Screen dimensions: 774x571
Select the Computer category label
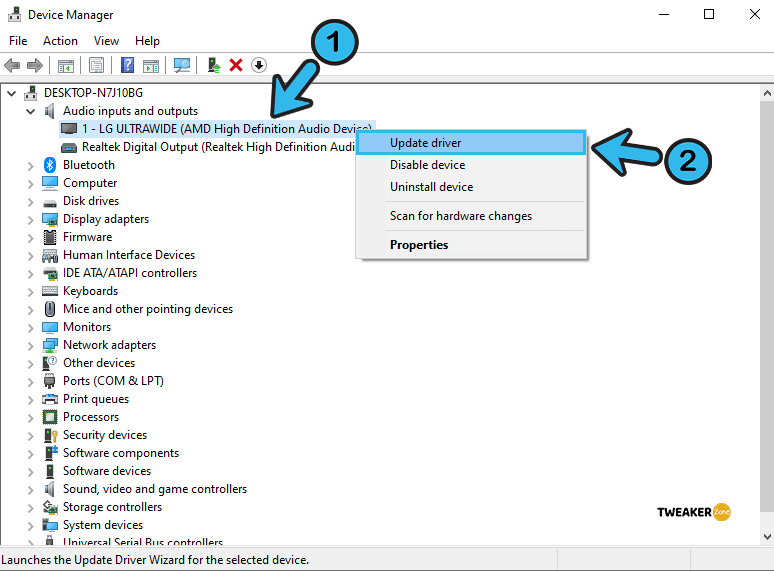coord(90,183)
